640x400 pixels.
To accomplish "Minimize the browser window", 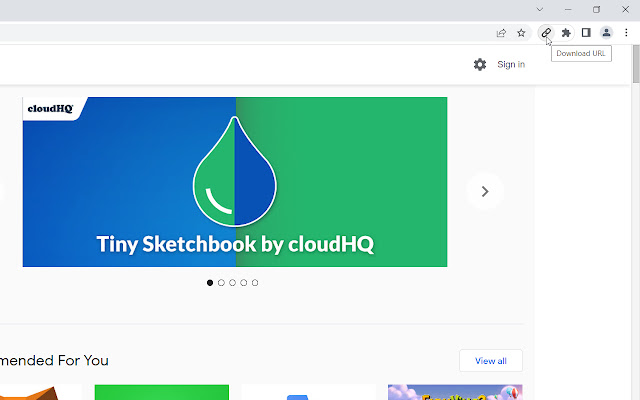I will click(x=568, y=9).
